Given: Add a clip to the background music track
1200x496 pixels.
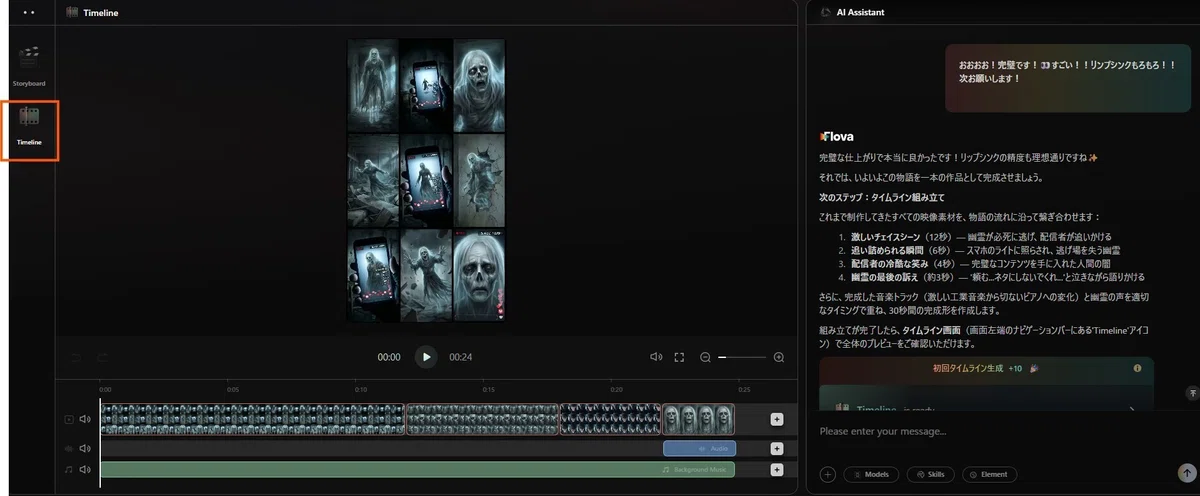Looking at the screenshot, I should click(777, 469).
